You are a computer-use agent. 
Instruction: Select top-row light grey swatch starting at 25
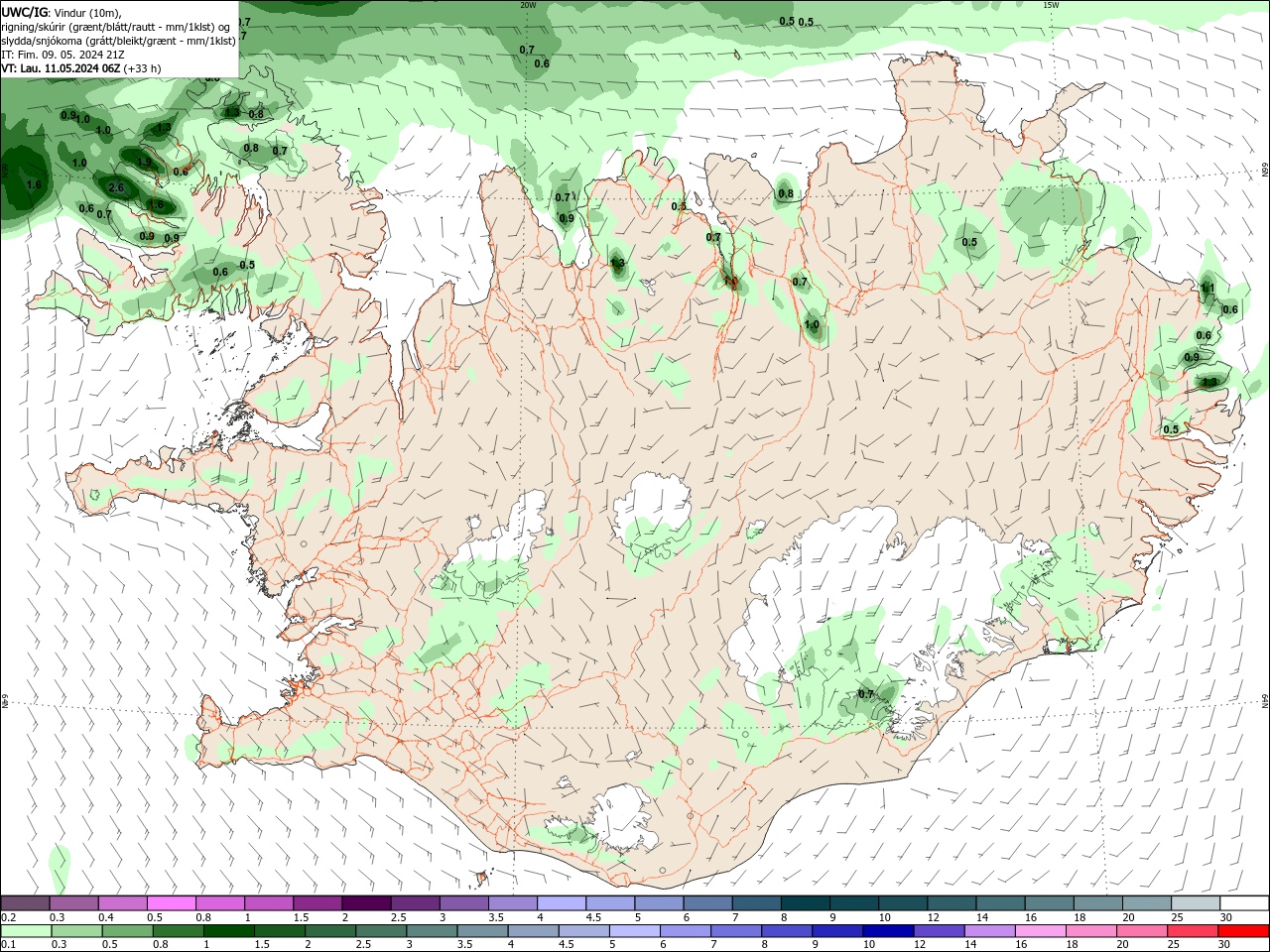tap(1195, 903)
